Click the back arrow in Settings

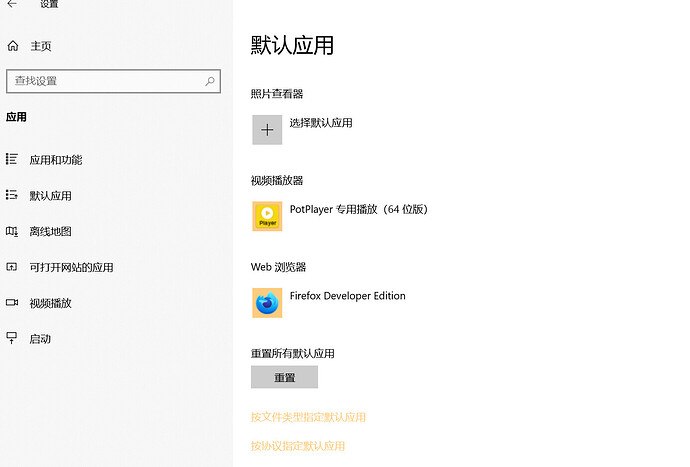12,4
